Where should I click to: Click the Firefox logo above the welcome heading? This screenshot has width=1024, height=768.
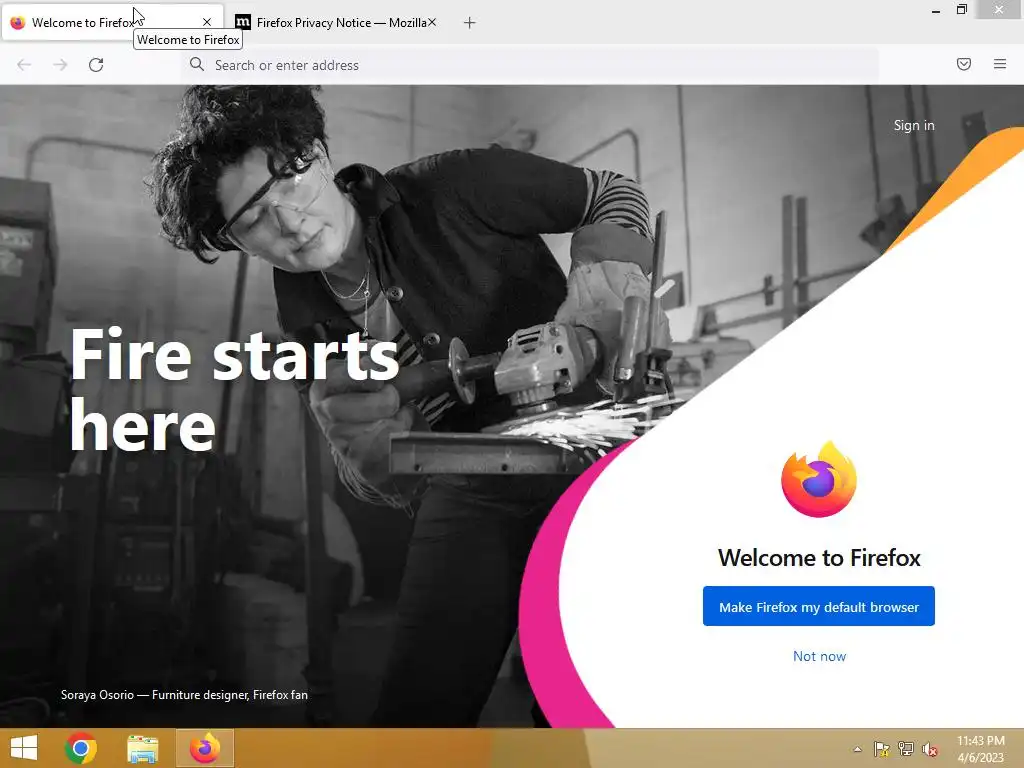[x=819, y=479]
